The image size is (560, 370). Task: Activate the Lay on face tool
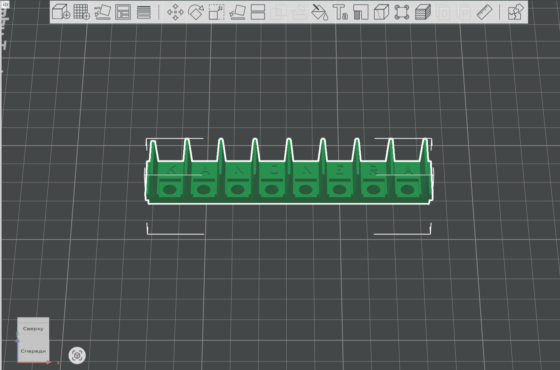pos(238,12)
